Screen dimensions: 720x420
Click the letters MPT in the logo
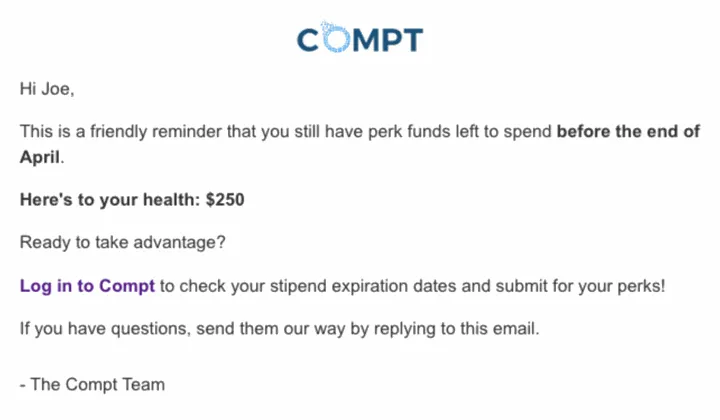pos(388,39)
